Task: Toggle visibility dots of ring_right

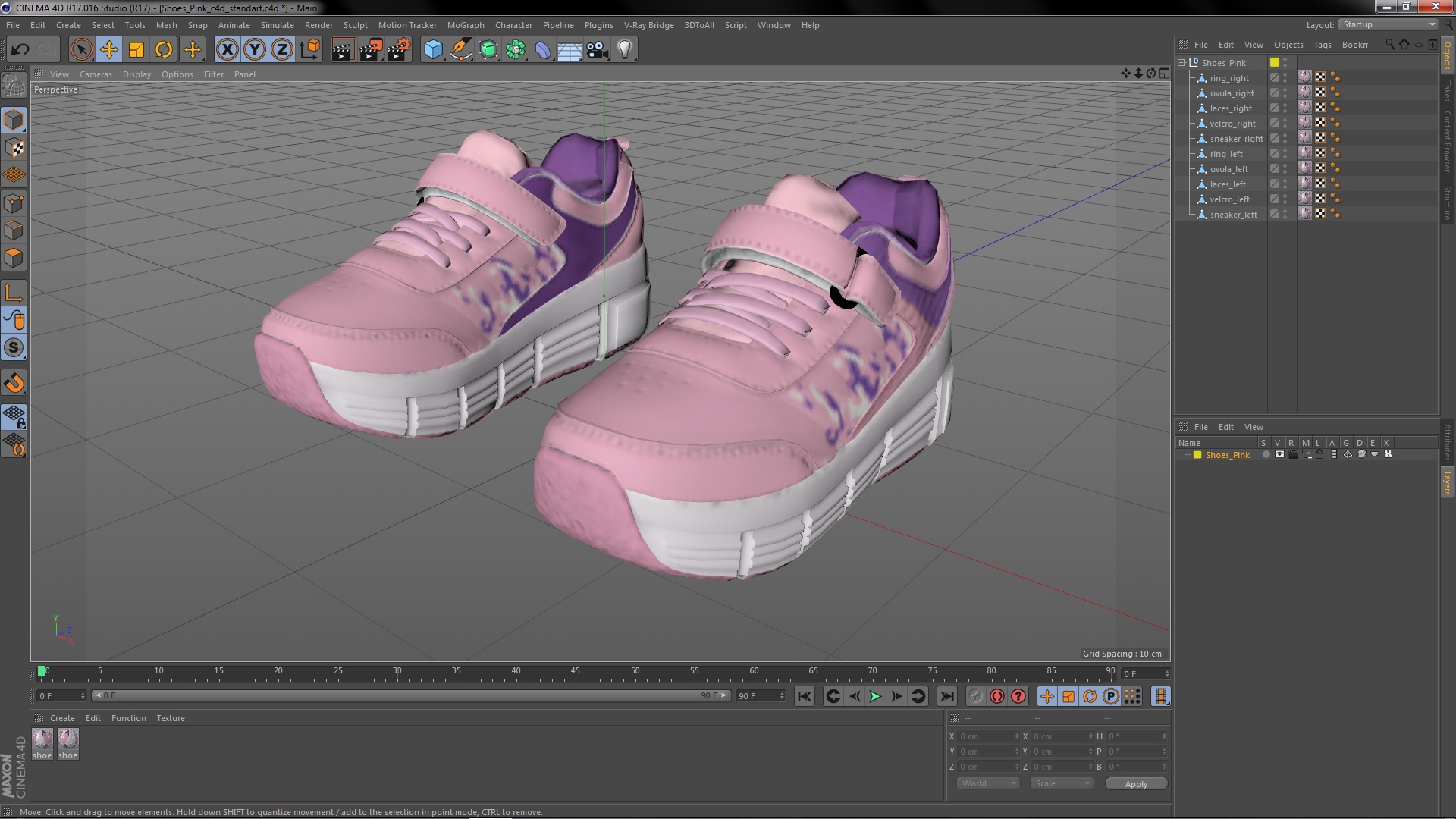Action: [1285, 78]
